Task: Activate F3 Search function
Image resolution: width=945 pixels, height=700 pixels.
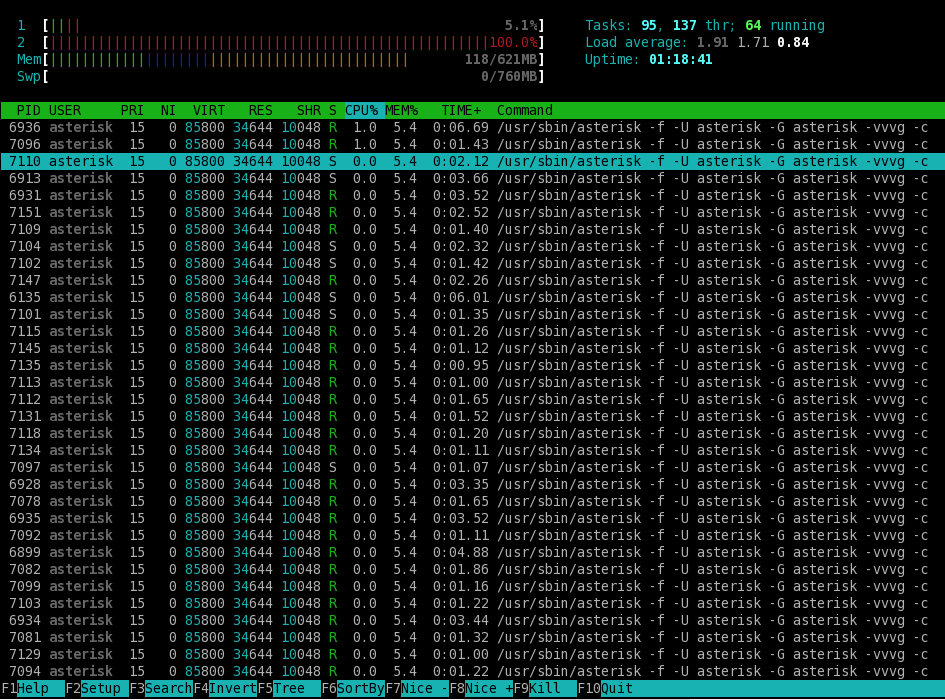Action: 168,689
